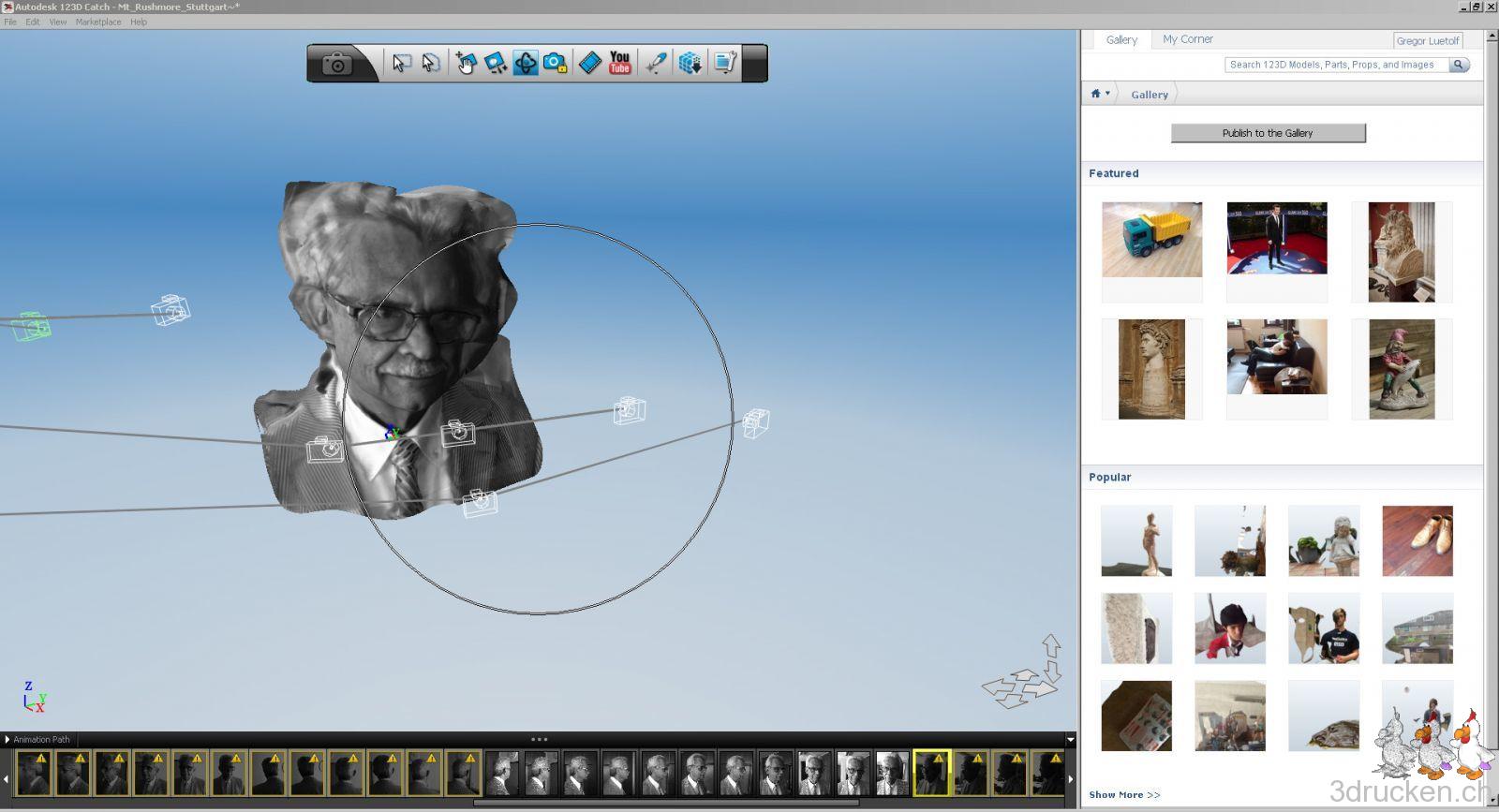Open the person on couch Featured thumbnail
Image resolution: width=1499 pixels, height=812 pixels.
pyautogui.click(x=1277, y=357)
